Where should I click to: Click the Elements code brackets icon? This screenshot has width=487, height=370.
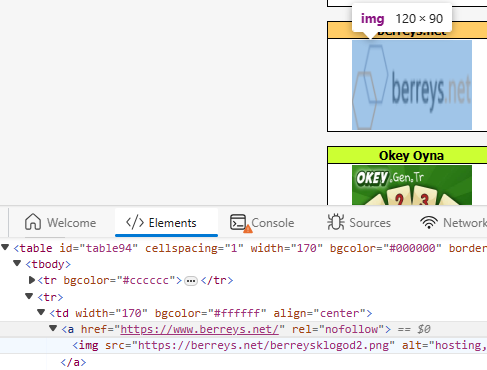click(135, 222)
